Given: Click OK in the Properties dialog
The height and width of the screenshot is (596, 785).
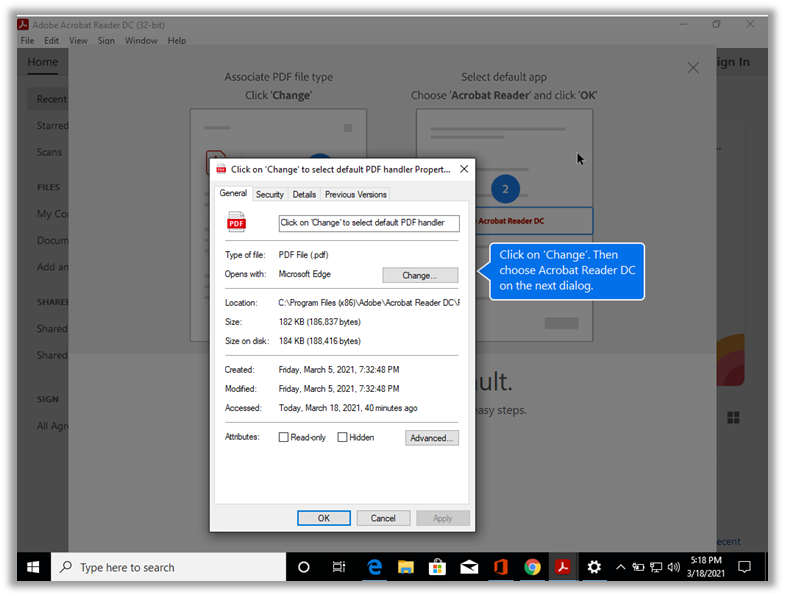Looking at the screenshot, I should point(323,518).
